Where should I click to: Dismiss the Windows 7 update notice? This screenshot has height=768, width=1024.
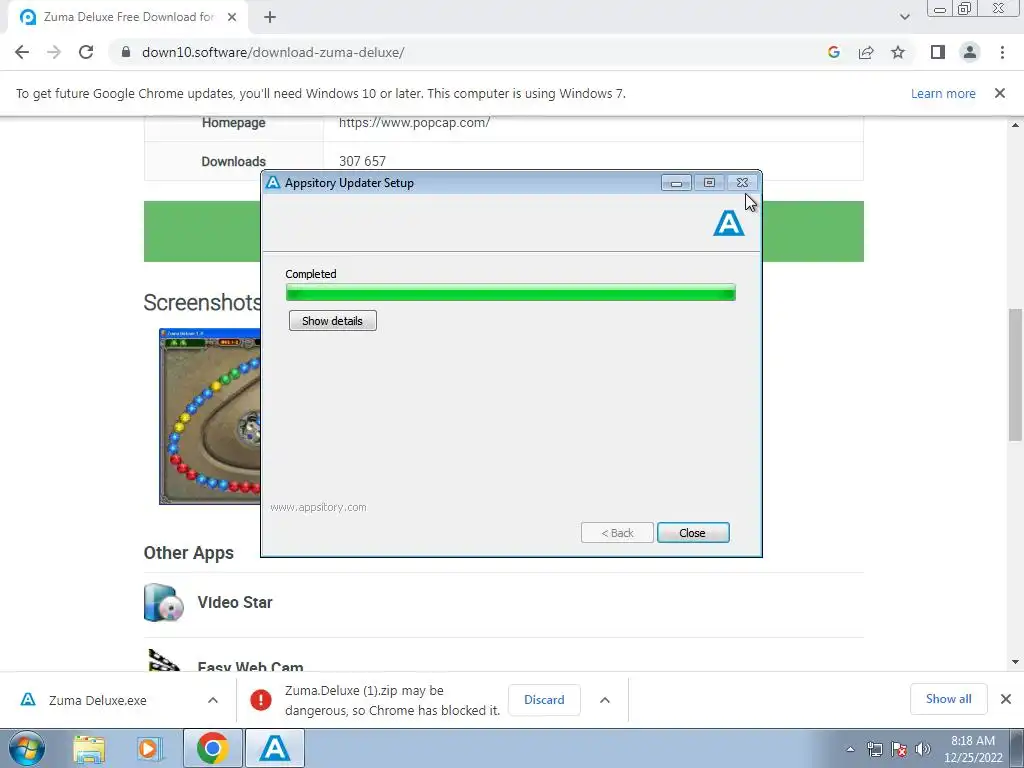[999, 93]
